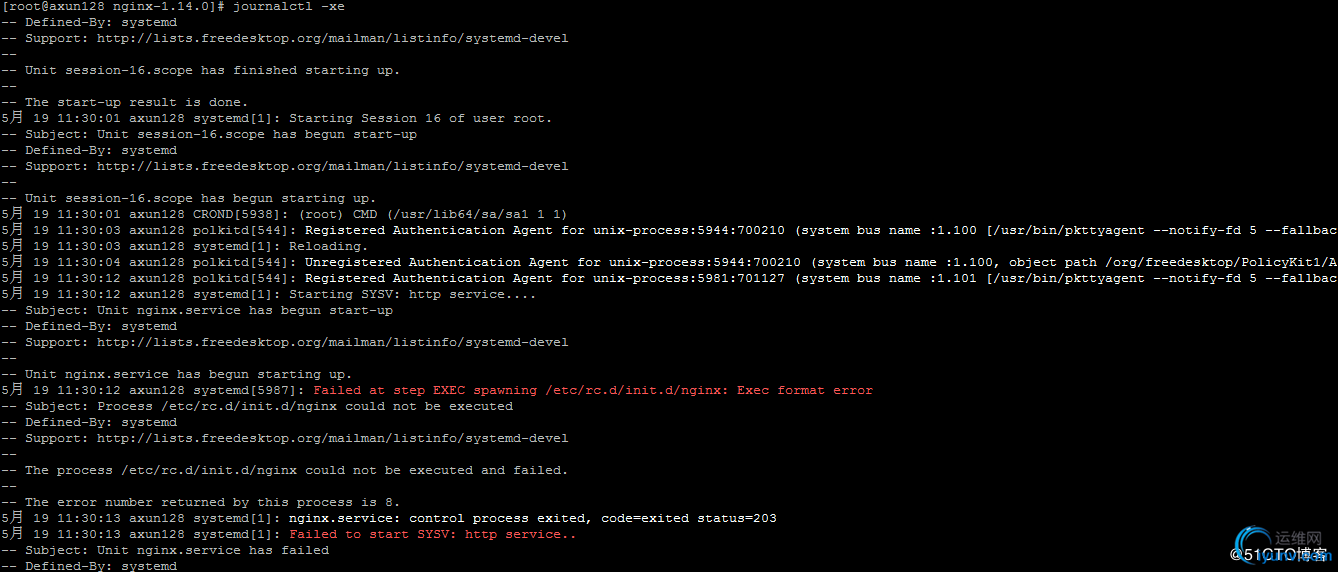This screenshot has height=572, width=1338.
Task: Open the first freedesktop systemd-devel support URL
Action: [x=333, y=38]
